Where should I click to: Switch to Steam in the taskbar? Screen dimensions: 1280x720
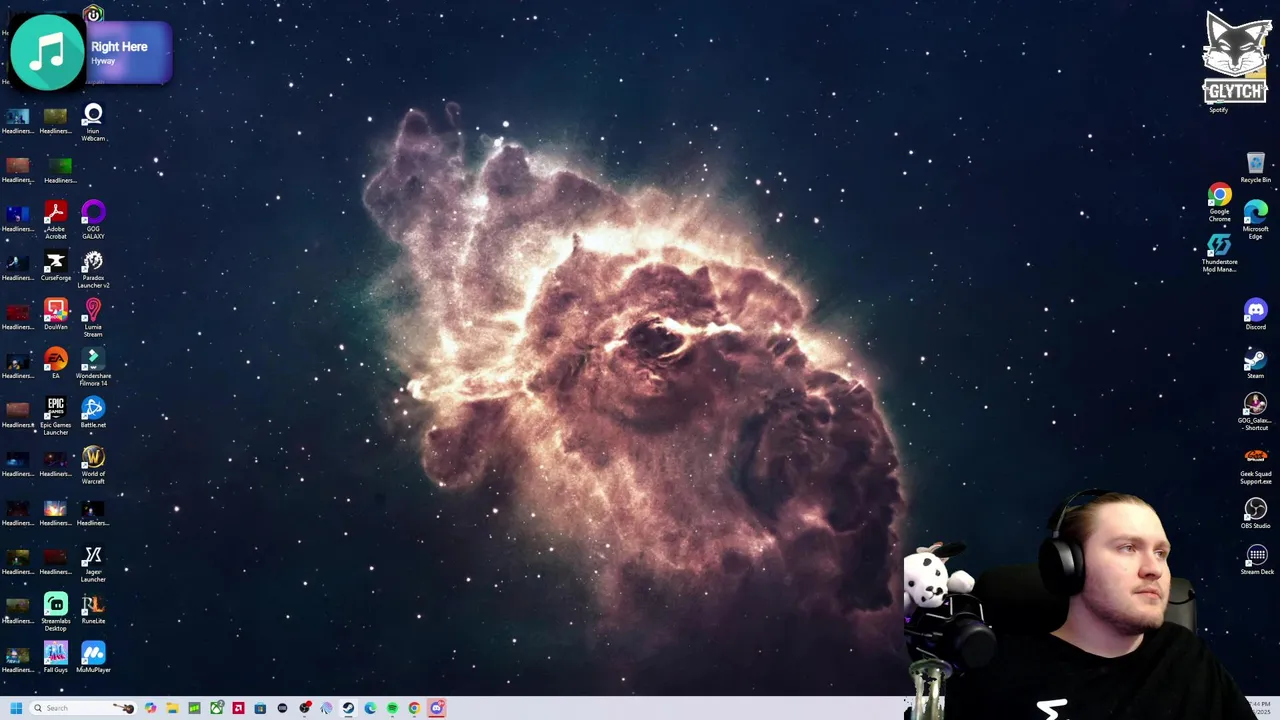coord(348,708)
